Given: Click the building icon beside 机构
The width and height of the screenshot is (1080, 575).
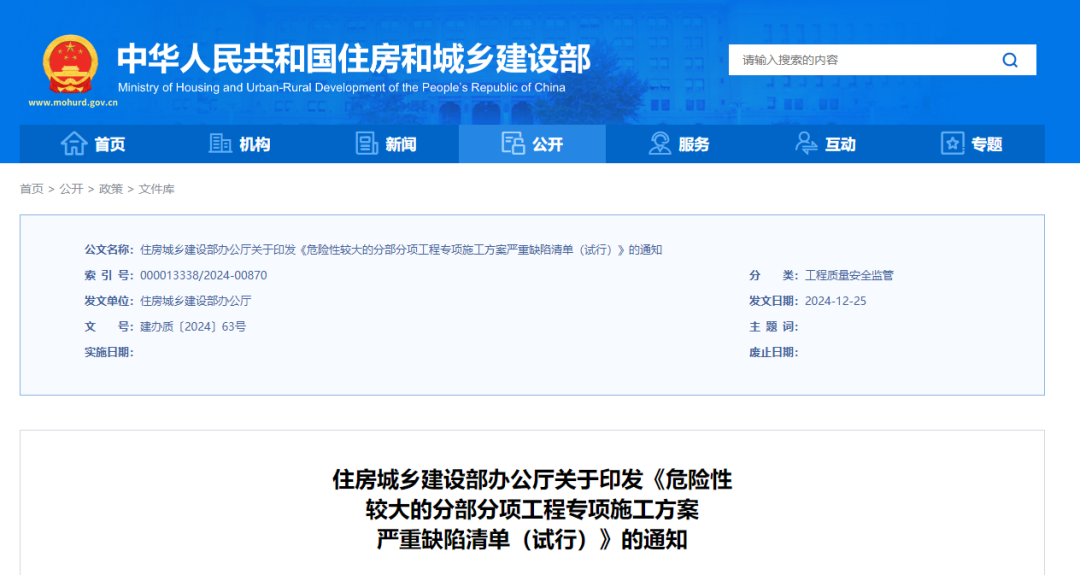Looking at the screenshot, I should [x=220, y=143].
